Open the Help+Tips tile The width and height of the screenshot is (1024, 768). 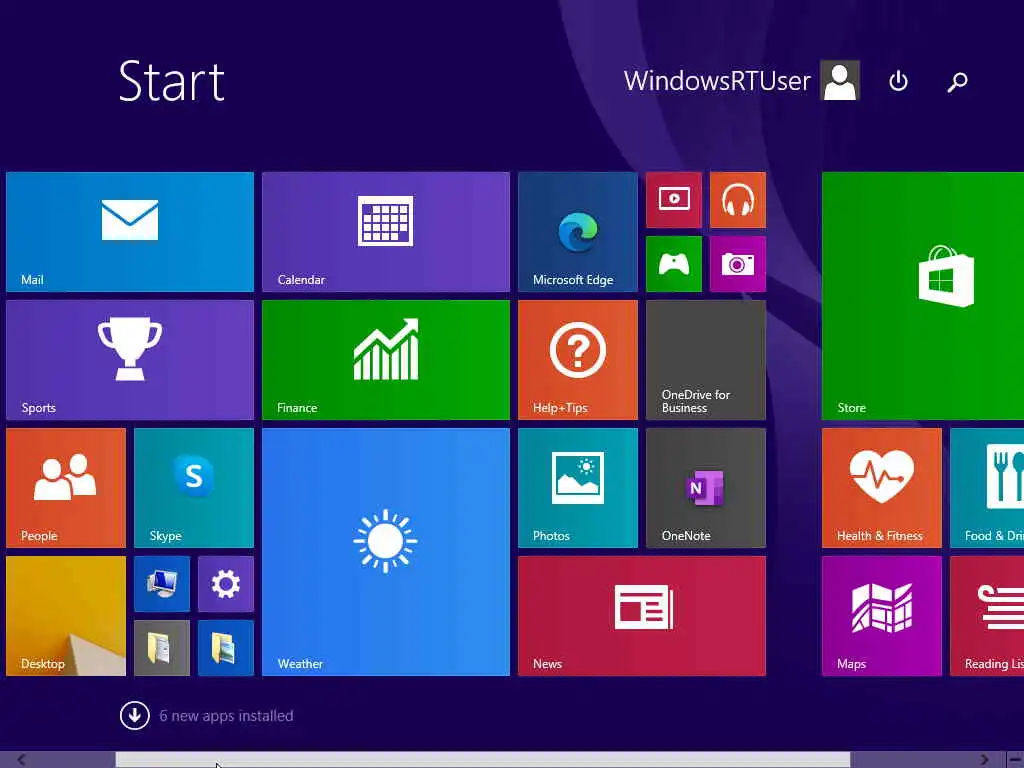tap(578, 360)
